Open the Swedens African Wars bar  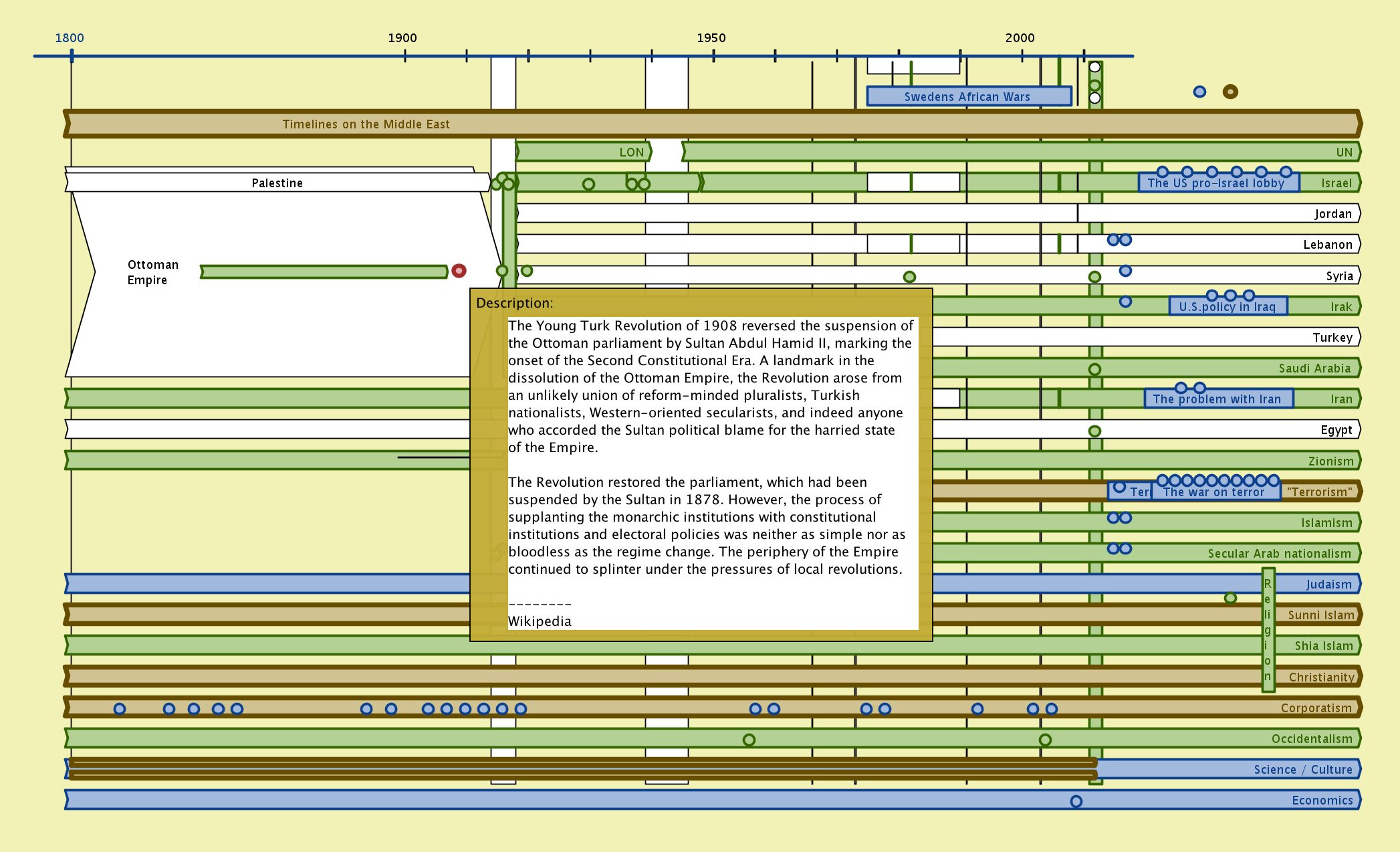[x=968, y=96]
